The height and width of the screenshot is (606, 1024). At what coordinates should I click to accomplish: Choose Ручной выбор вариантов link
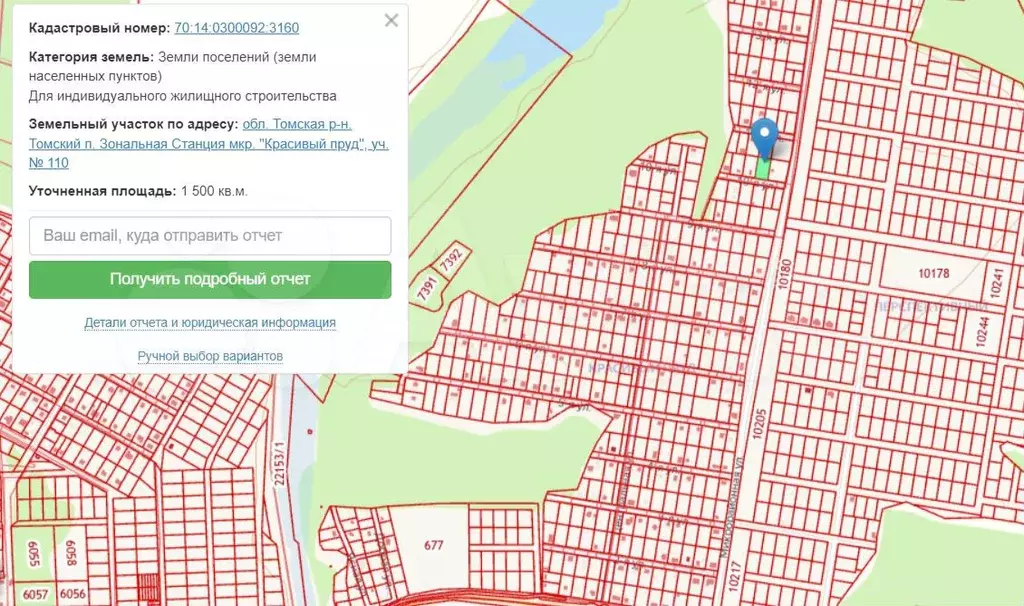click(x=210, y=356)
